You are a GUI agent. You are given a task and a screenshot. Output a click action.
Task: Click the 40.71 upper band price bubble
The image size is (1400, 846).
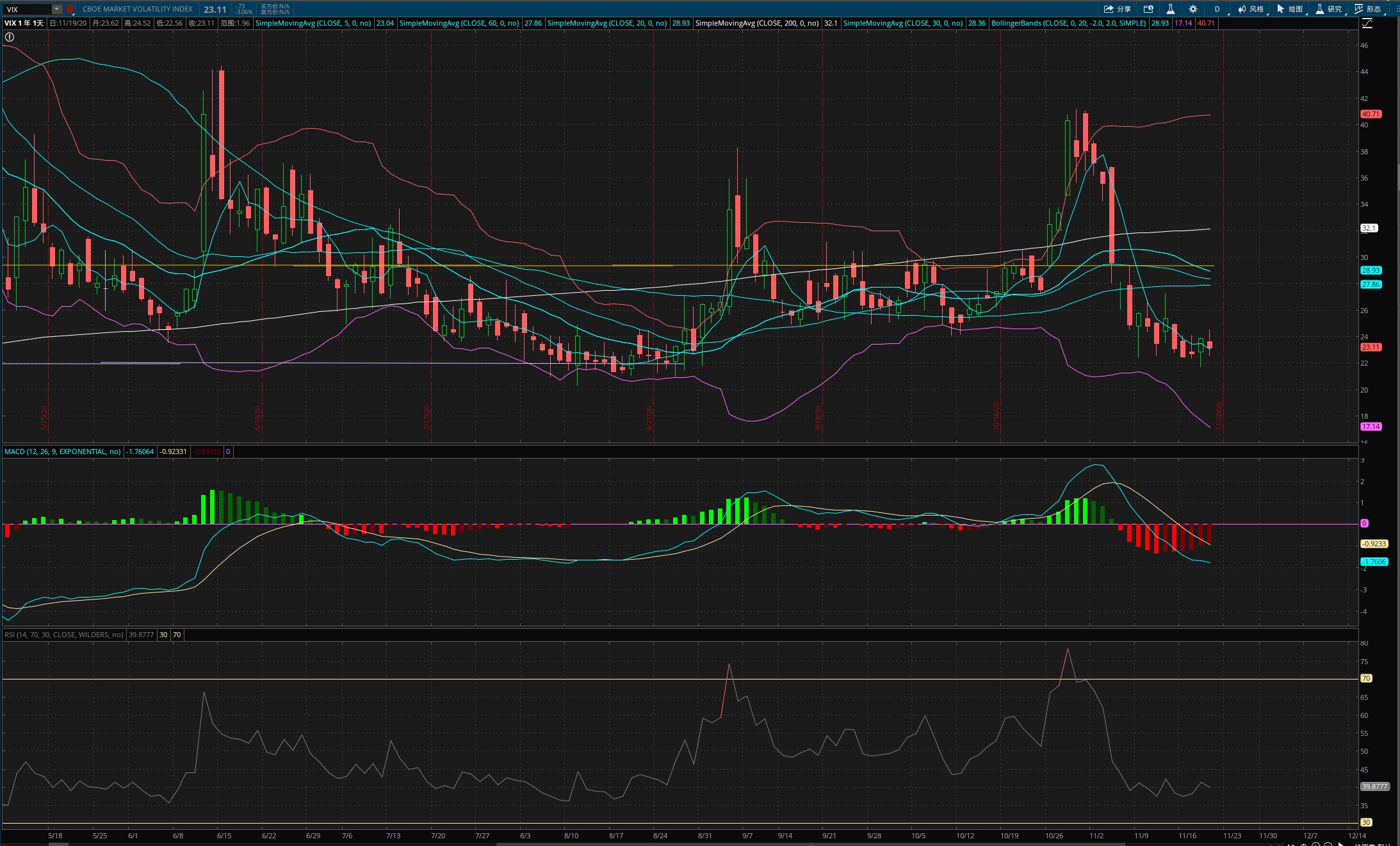[1371, 114]
